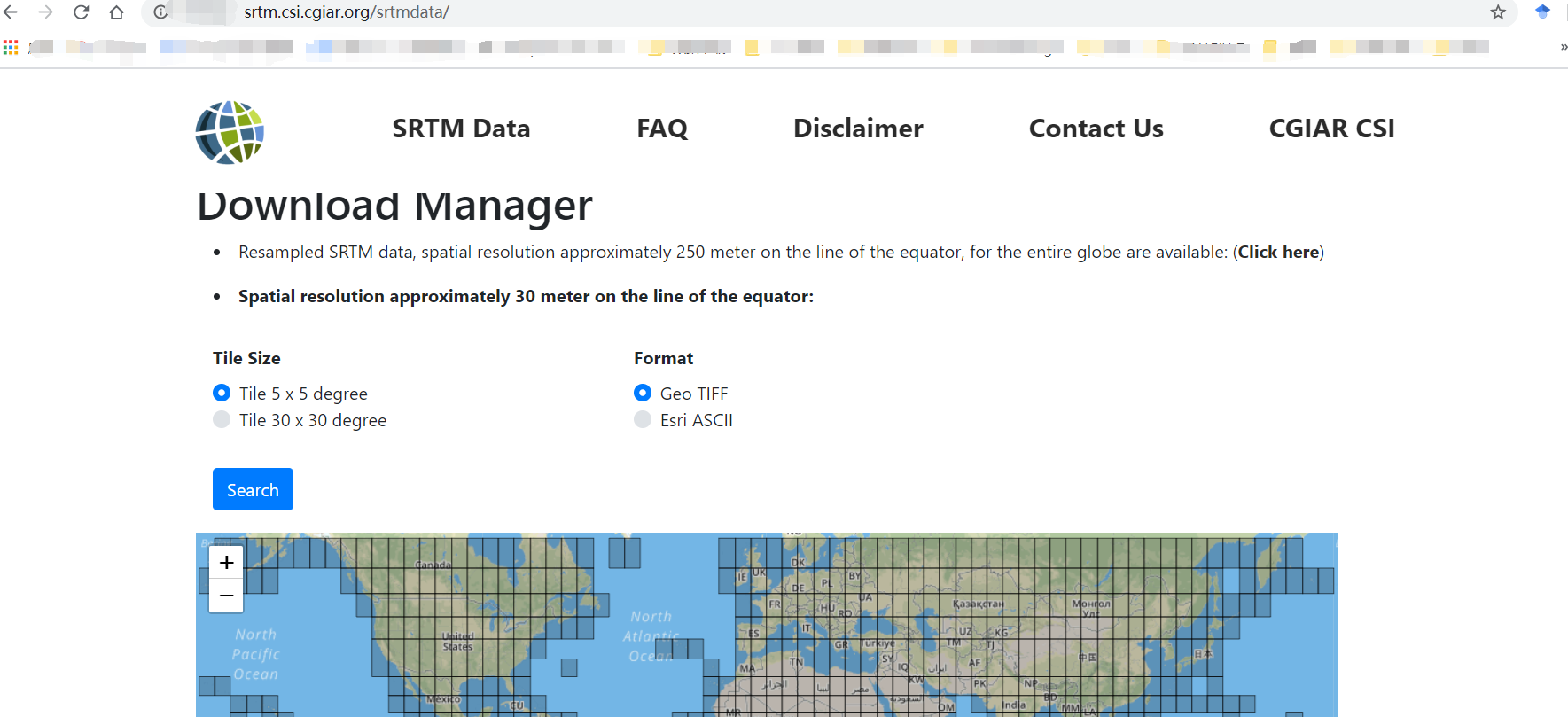1568x717 pixels.
Task: Show more bookmarks with the chevron
Action: coord(1564,47)
